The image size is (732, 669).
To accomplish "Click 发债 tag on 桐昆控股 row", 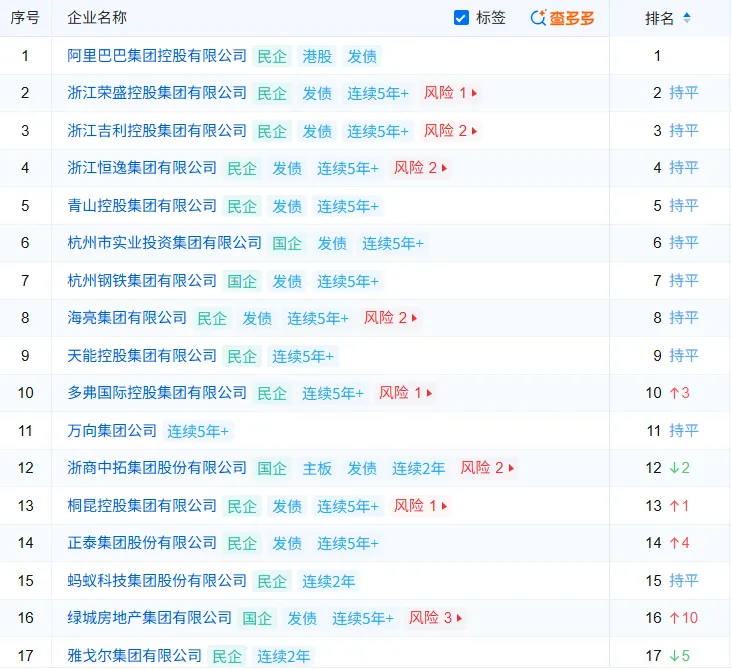I will 287,506.
